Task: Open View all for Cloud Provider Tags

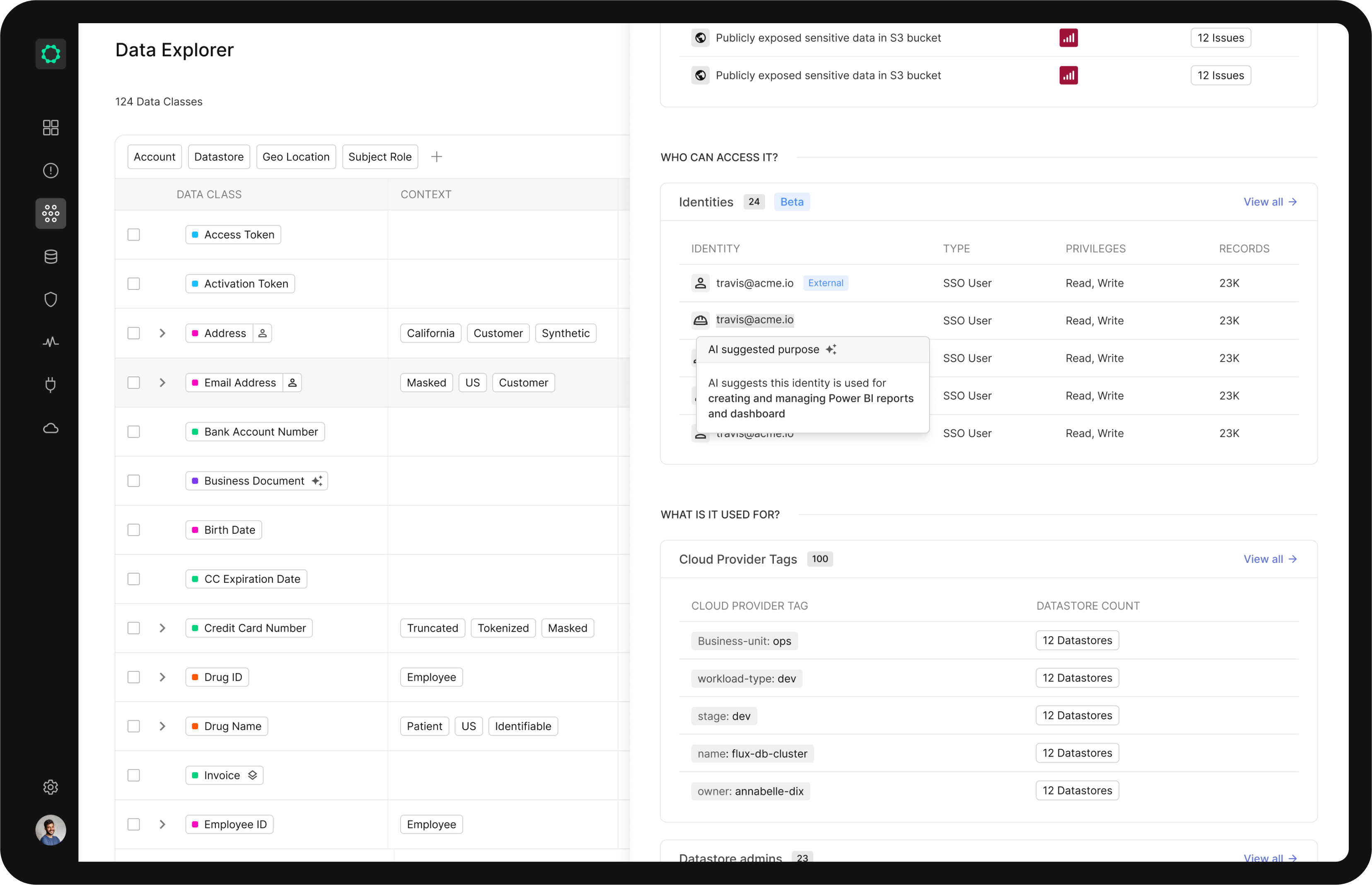Action: [1269, 559]
